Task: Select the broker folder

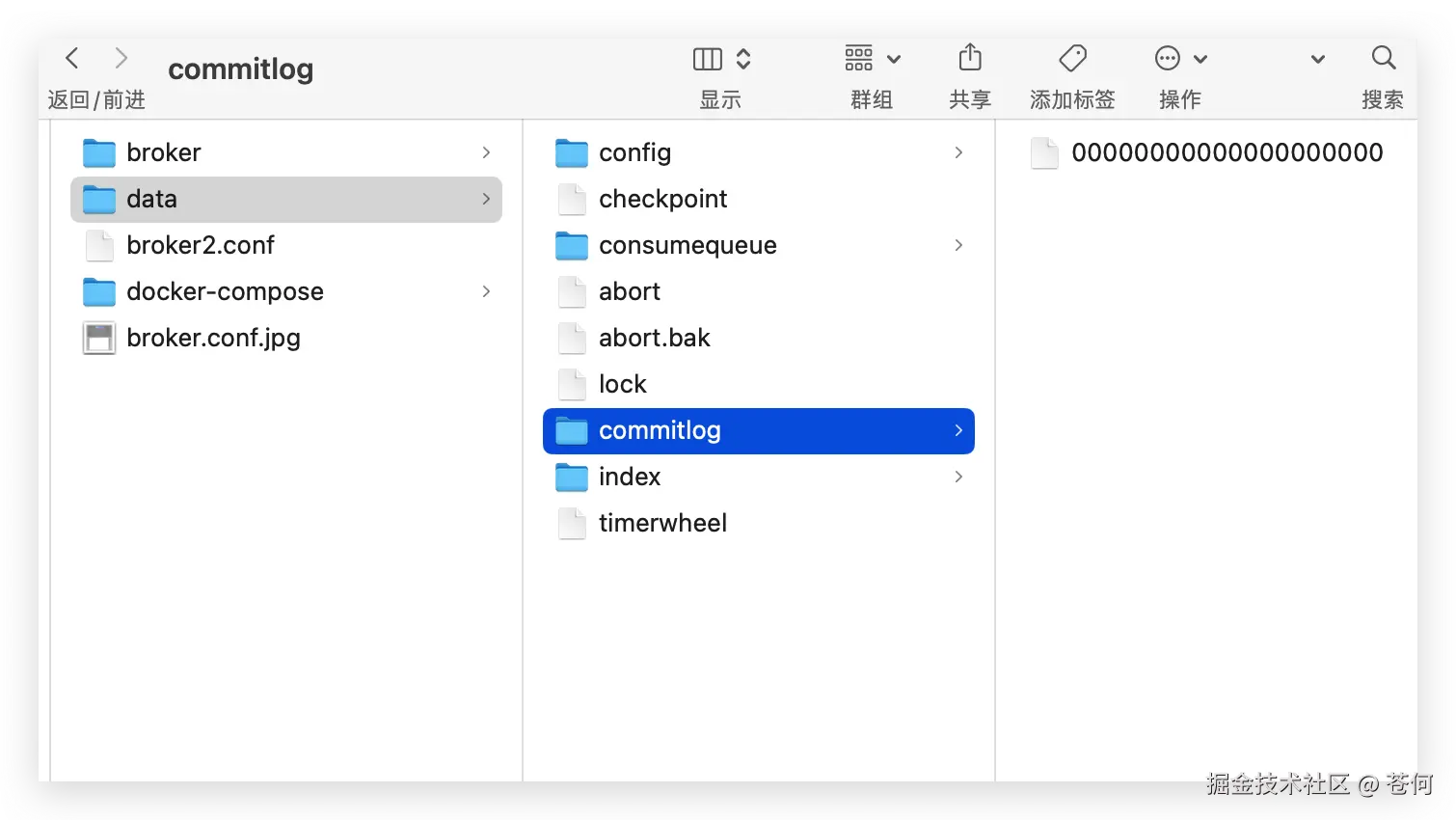Action: tap(164, 151)
